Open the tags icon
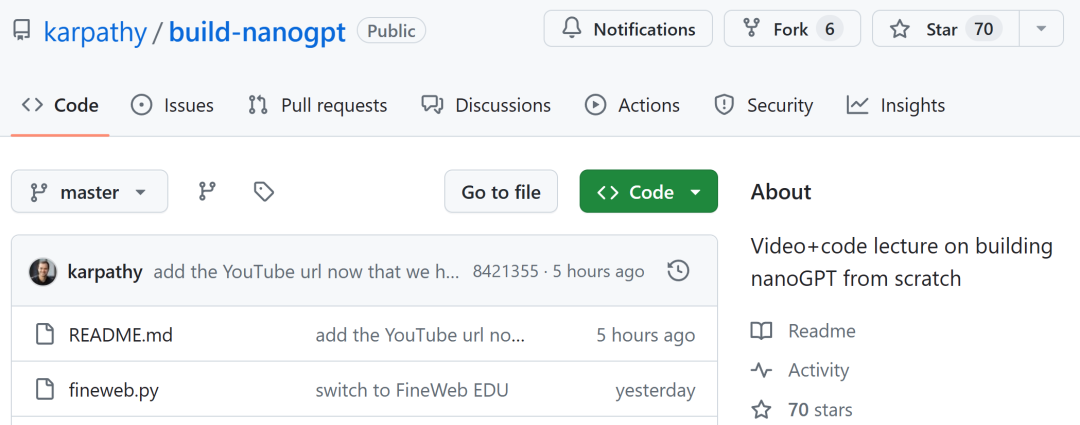Screen dimensions: 1080x425 (x=264, y=191)
